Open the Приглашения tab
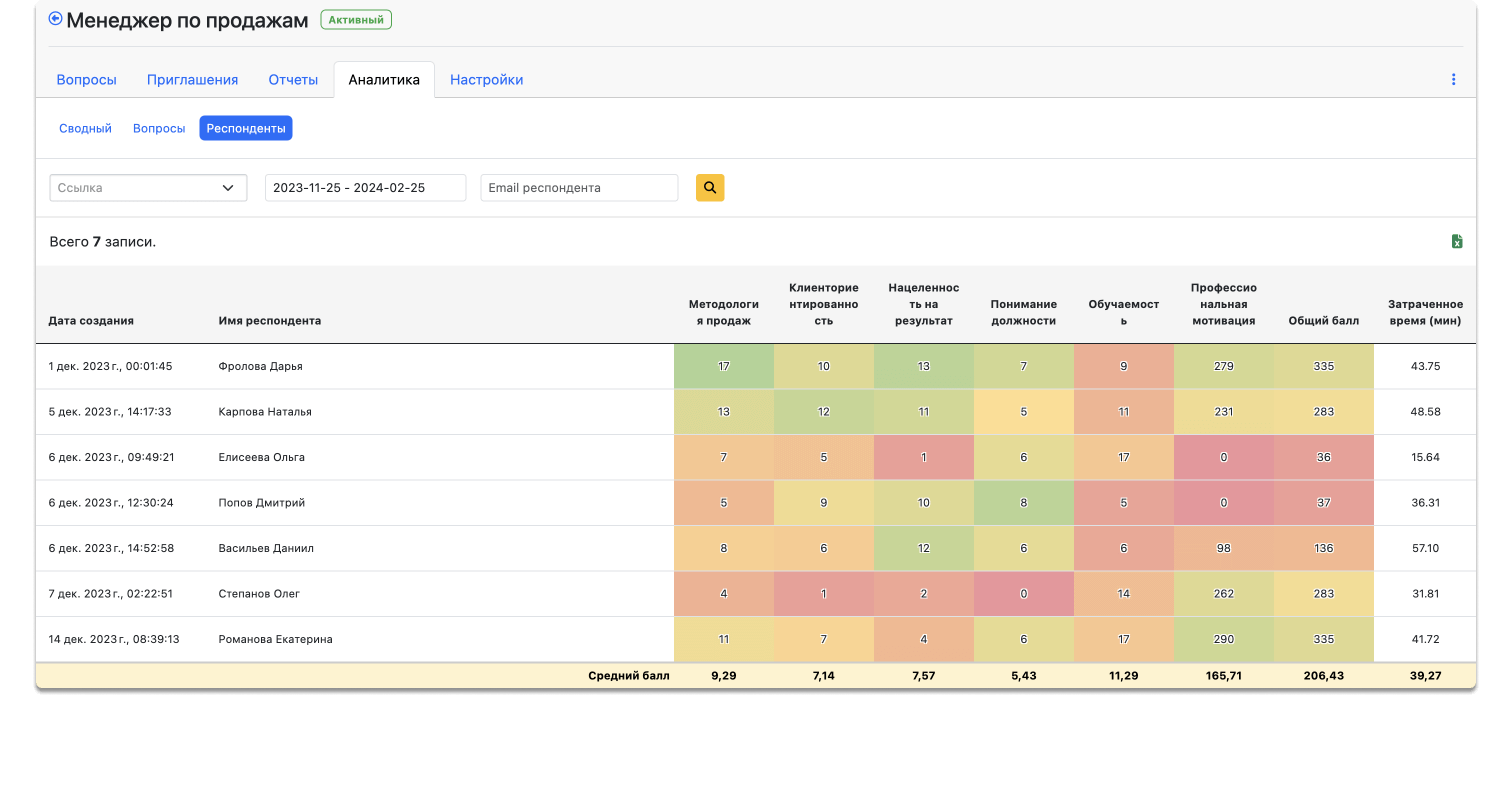The height and width of the screenshot is (788, 1512). pos(192,80)
